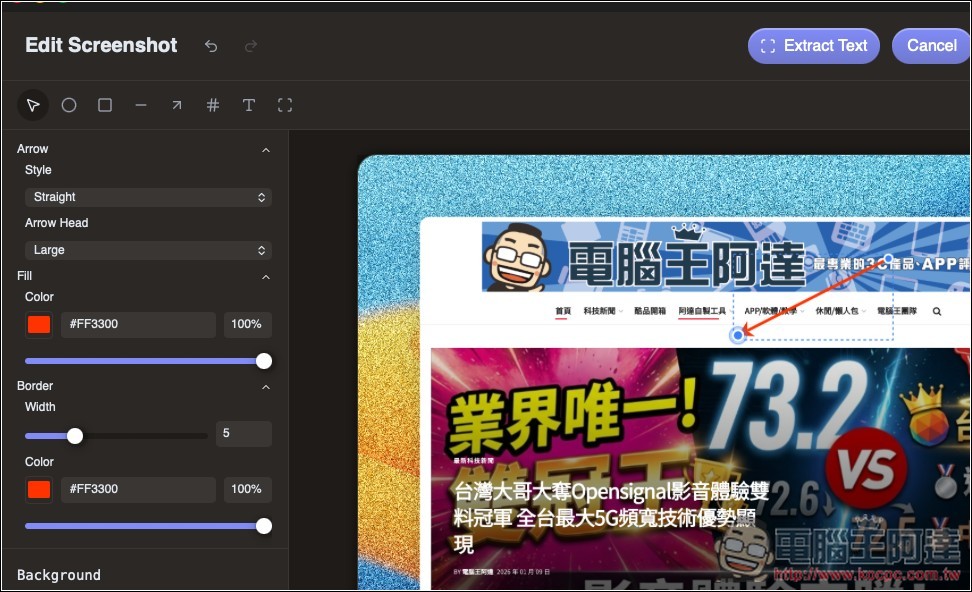
Task: Collapse the Arrow settings section
Action: [x=265, y=148]
